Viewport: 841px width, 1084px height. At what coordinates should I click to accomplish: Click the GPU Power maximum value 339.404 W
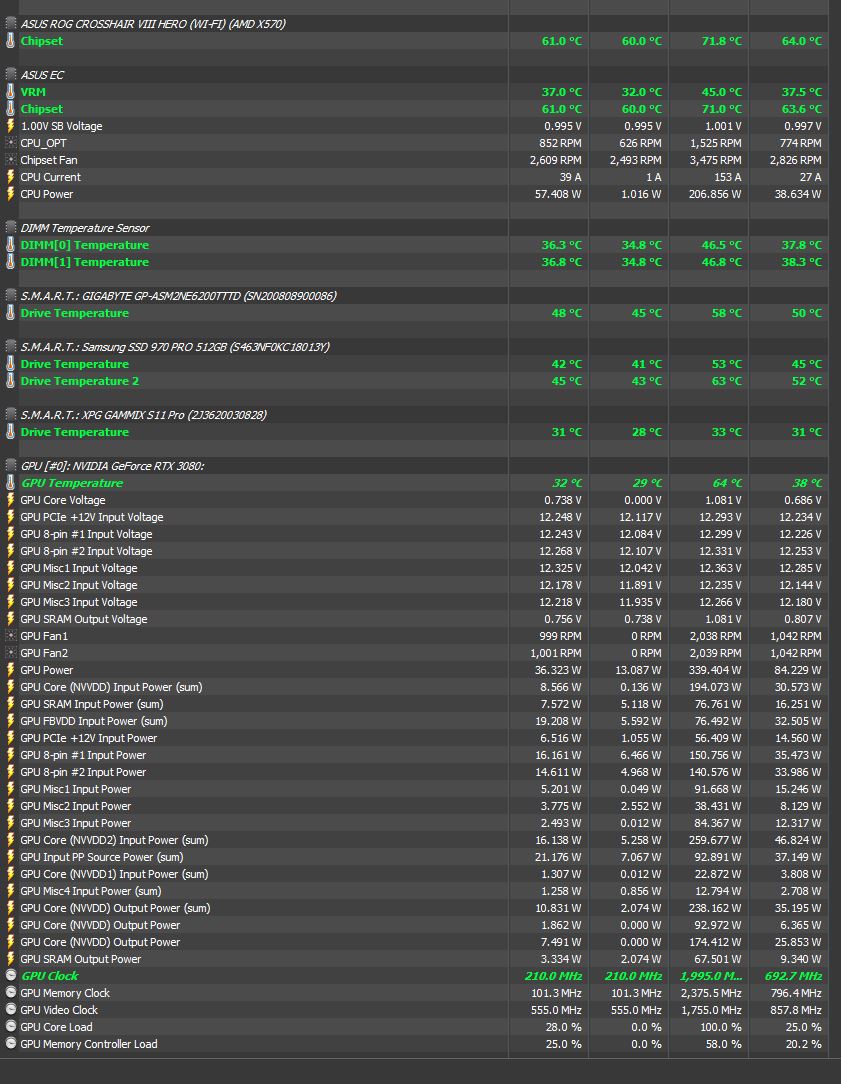(715, 670)
